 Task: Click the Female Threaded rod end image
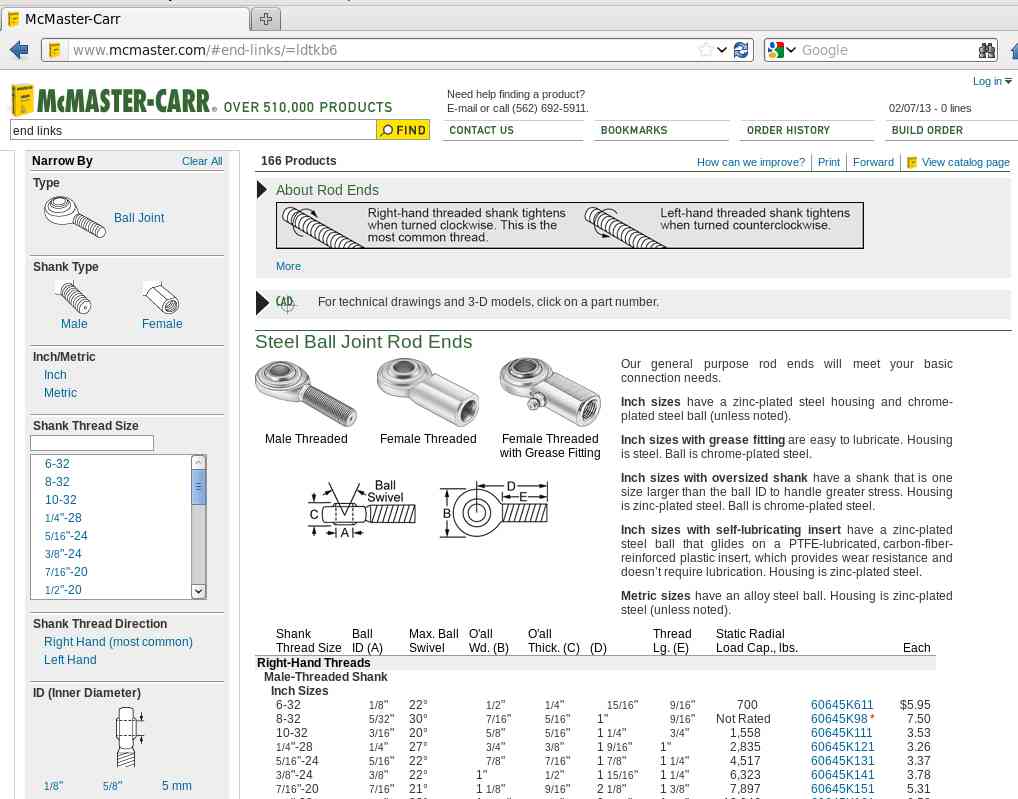click(428, 393)
